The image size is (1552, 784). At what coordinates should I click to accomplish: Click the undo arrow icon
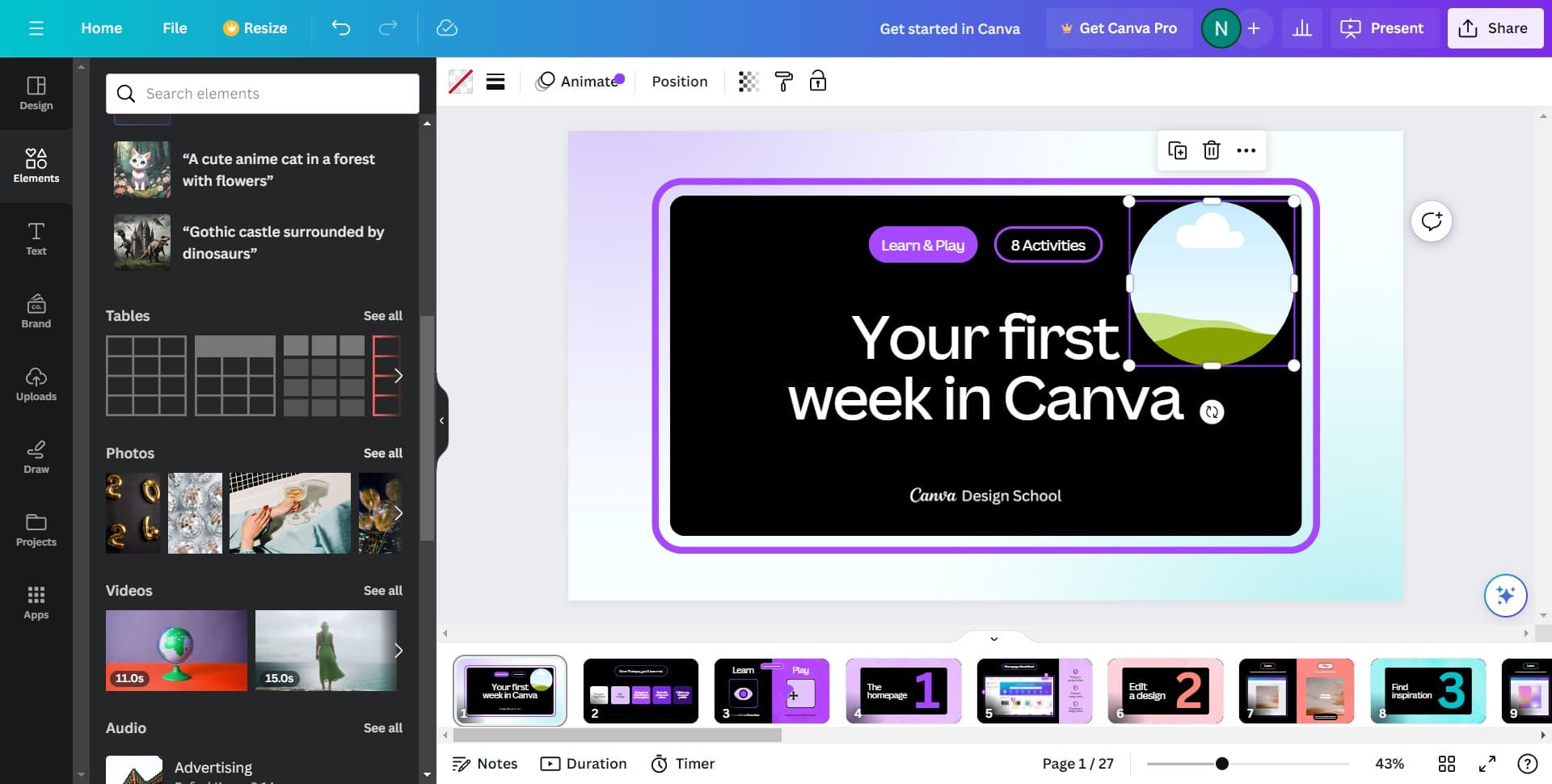click(341, 28)
